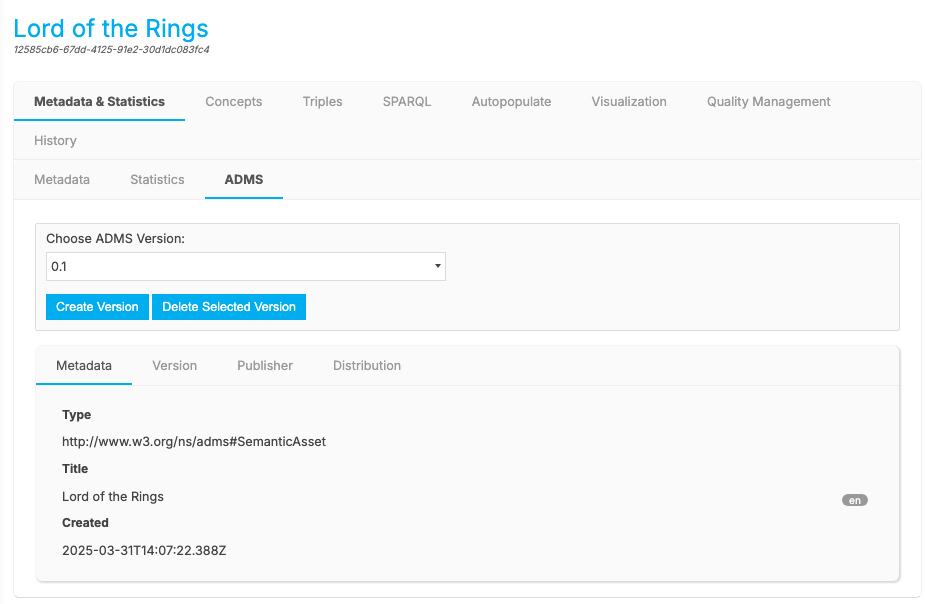926x604 pixels.
Task: View the Distribution details tab
Action: click(x=367, y=366)
